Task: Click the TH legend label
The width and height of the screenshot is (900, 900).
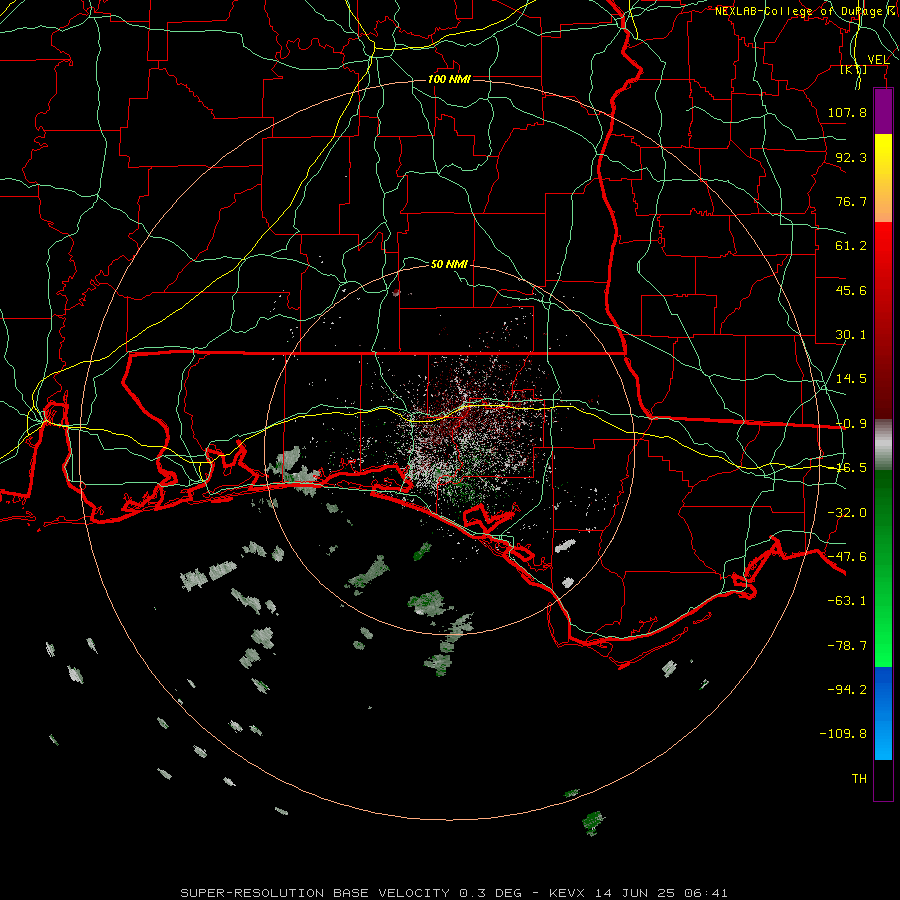Action: 859,779
